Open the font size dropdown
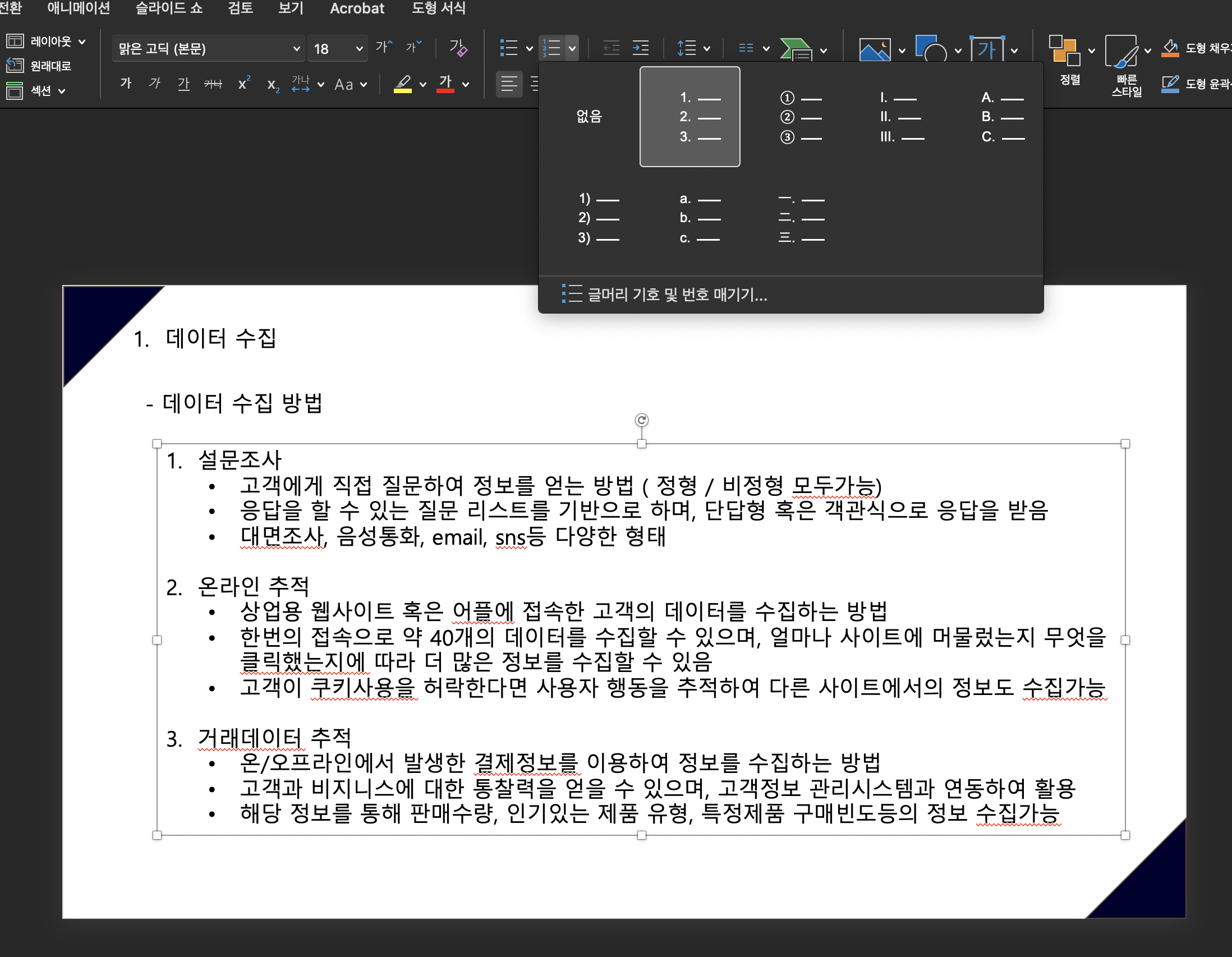 point(358,48)
